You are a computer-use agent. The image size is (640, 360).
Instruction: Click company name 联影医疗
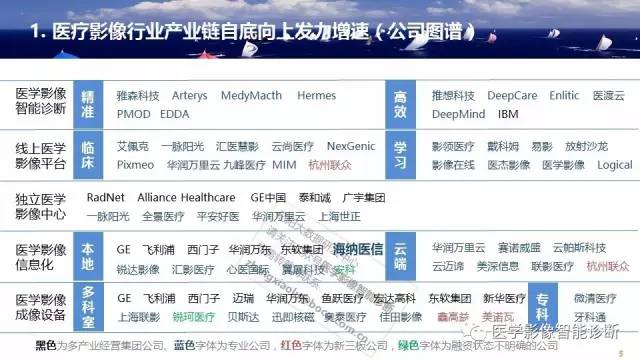click(x=553, y=267)
